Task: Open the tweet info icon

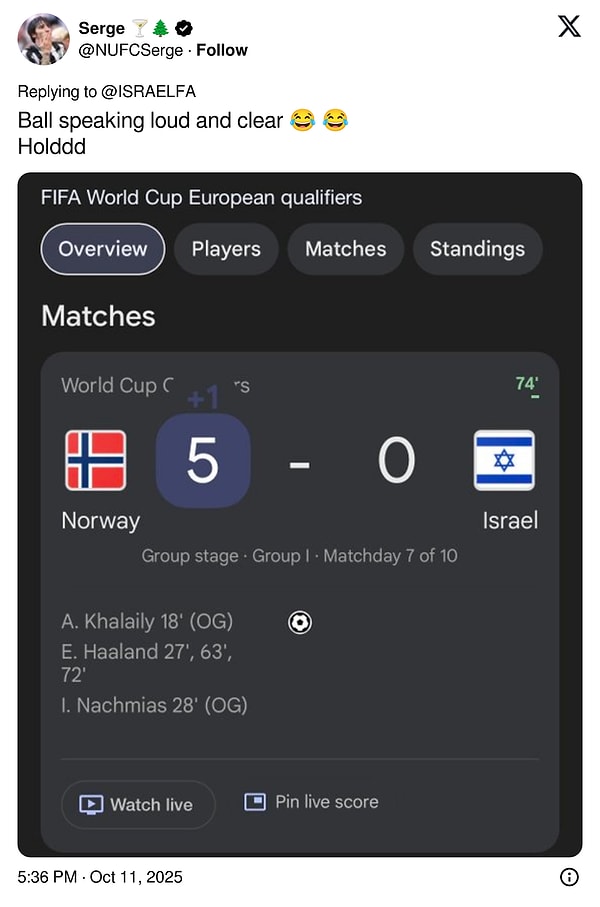Action: [569, 877]
